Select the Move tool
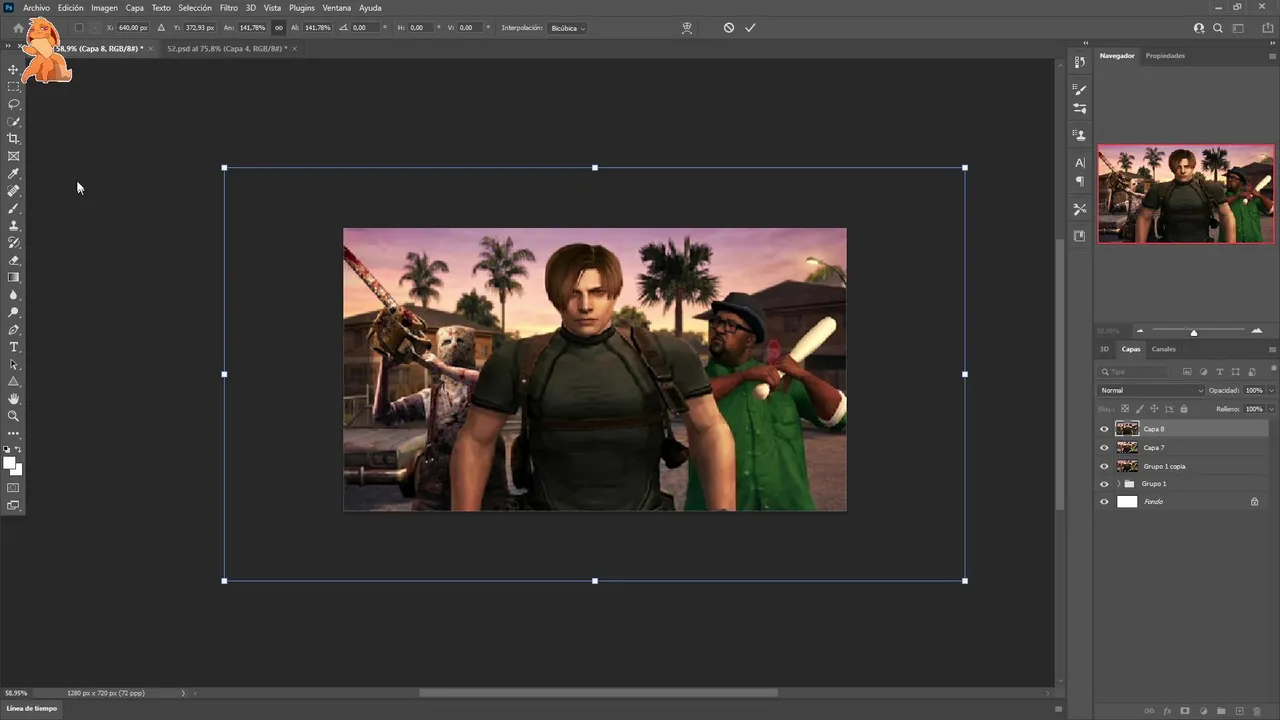 pos(14,69)
